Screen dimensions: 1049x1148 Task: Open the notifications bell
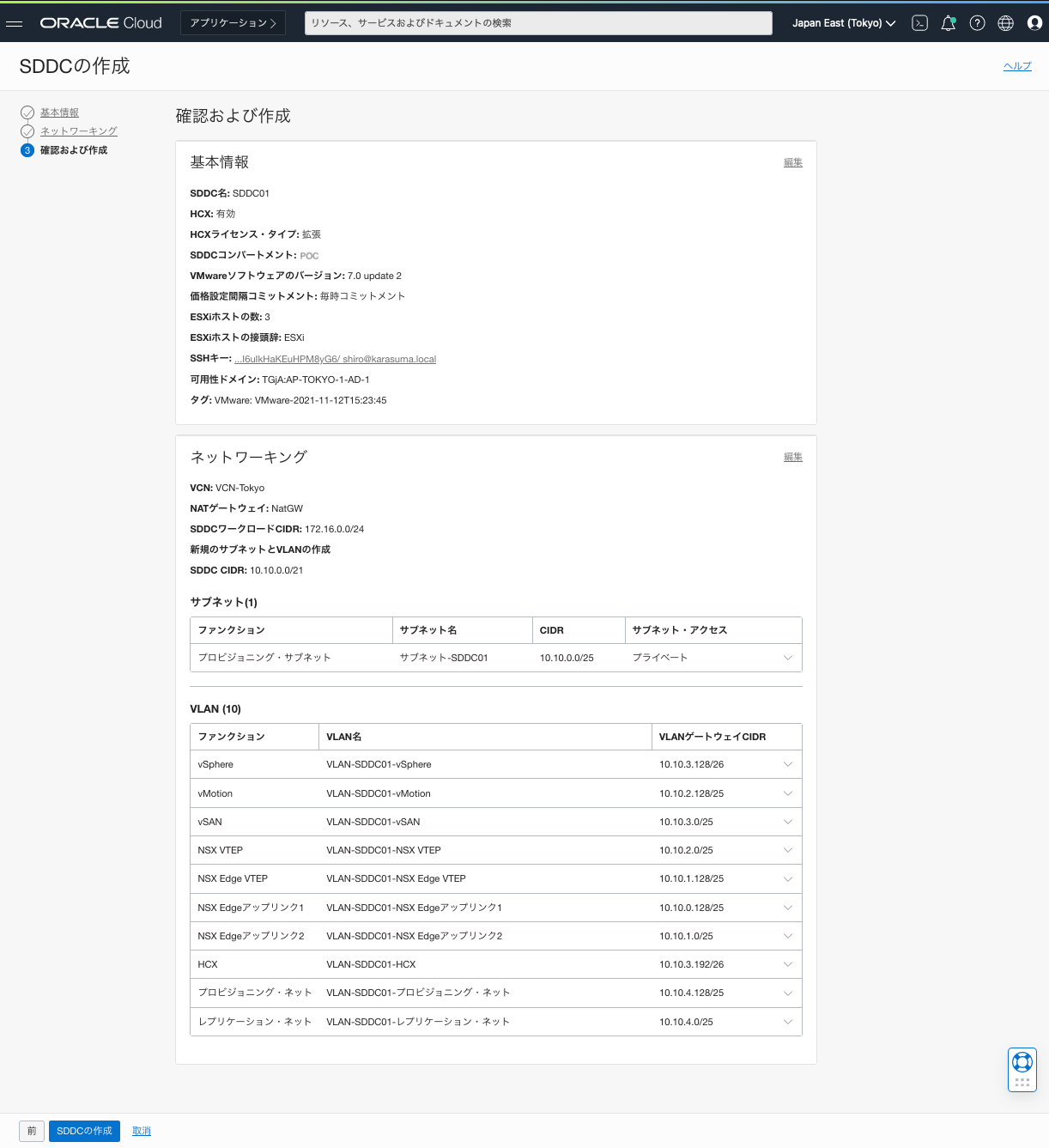[949, 23]
